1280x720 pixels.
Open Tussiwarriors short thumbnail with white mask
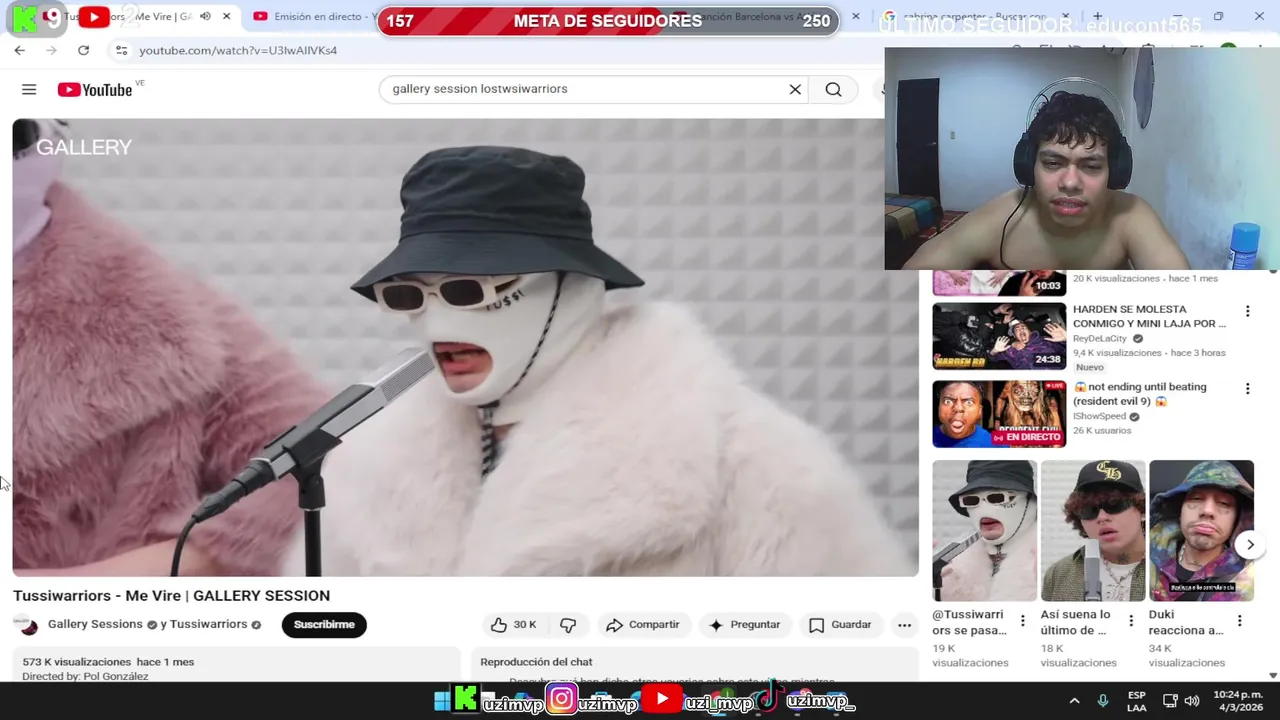984,530
